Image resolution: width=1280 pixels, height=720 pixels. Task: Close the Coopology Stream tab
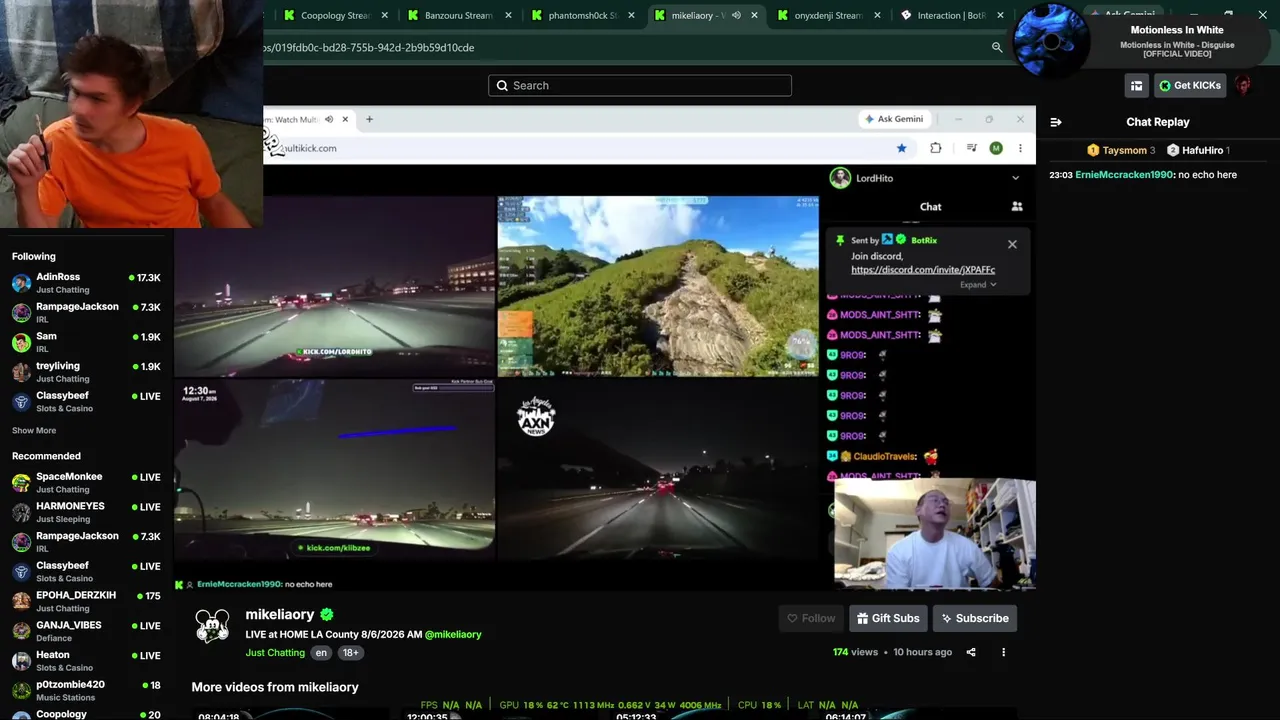tap(385, 15)
